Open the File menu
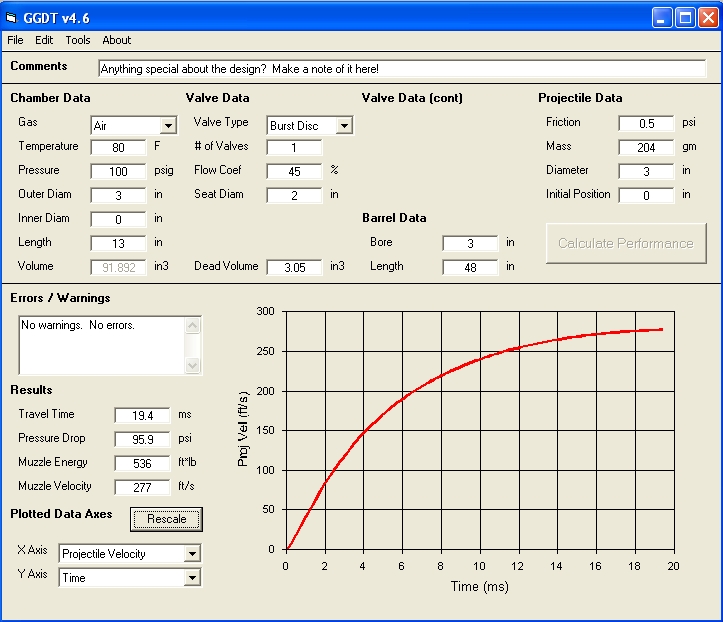Screen dimensions: 723x622 [x=15, y=40]
